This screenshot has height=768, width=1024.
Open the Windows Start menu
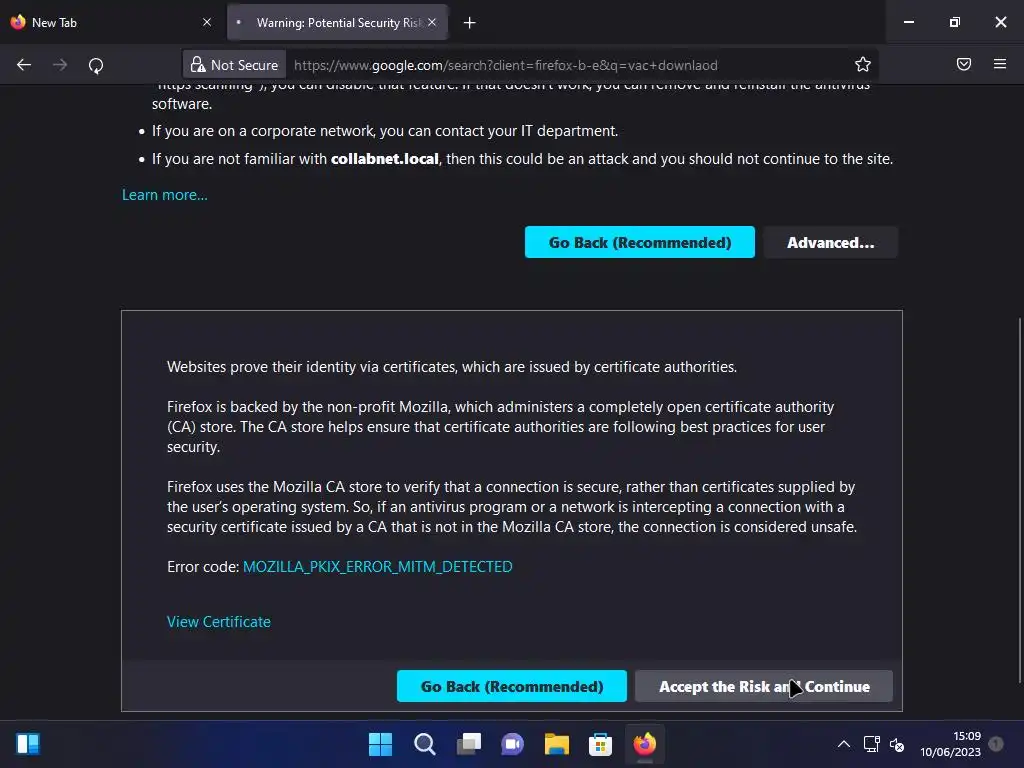[x=381, y=744]
